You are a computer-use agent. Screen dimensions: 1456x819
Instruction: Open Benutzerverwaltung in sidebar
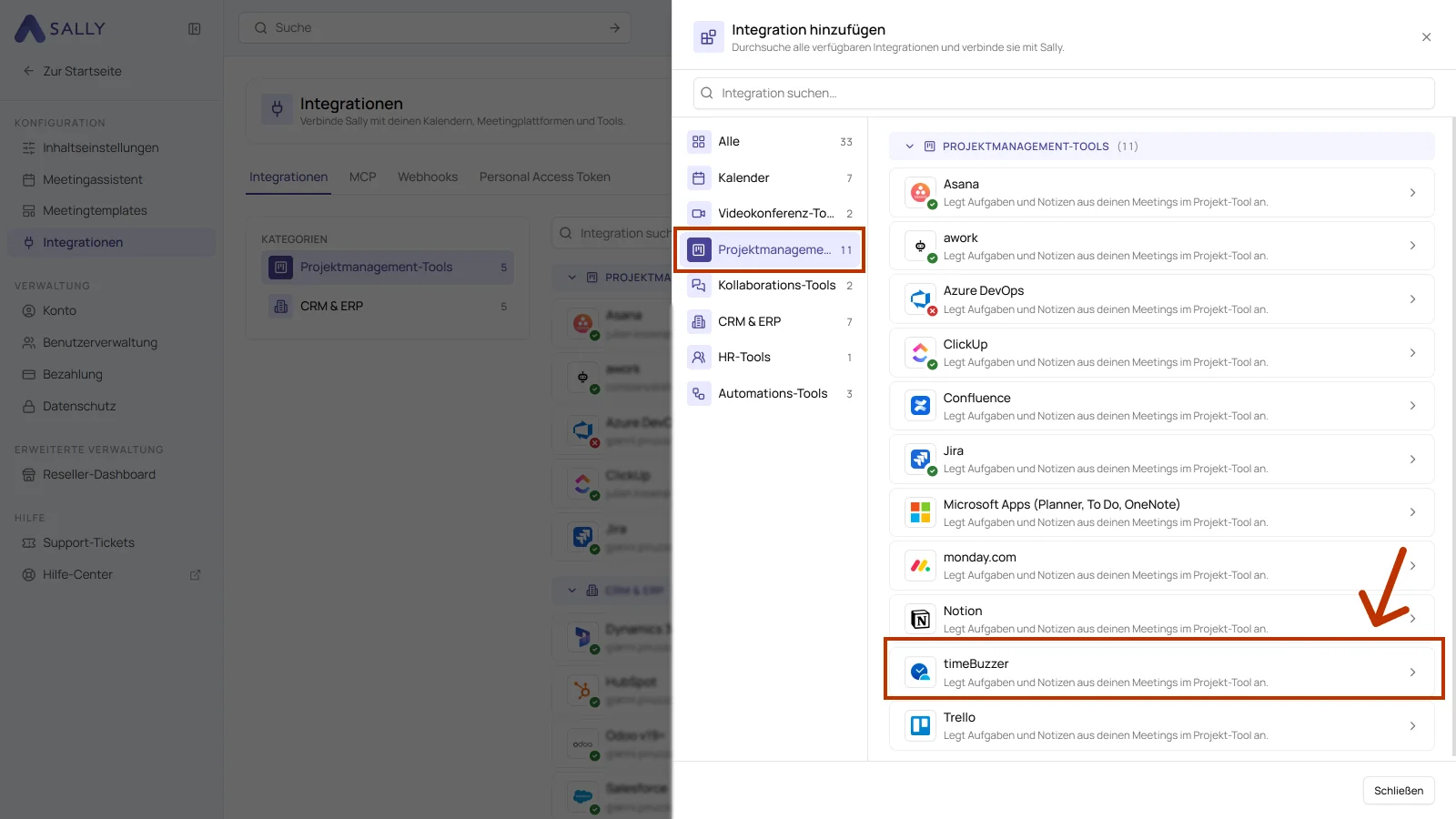coord(111,342)
